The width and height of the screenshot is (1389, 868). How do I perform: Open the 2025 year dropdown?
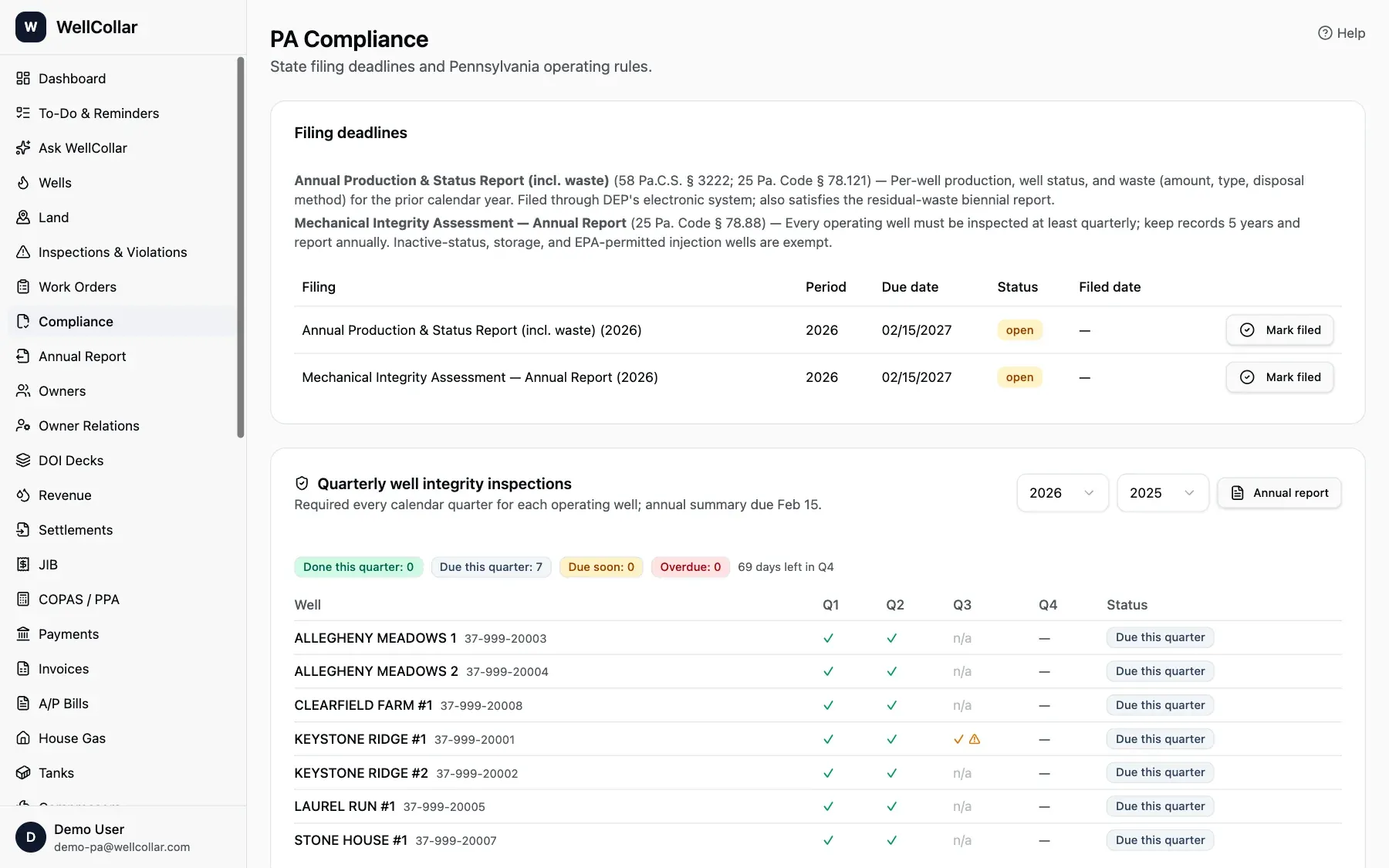pyautogui.click(x=1163, y=493)
